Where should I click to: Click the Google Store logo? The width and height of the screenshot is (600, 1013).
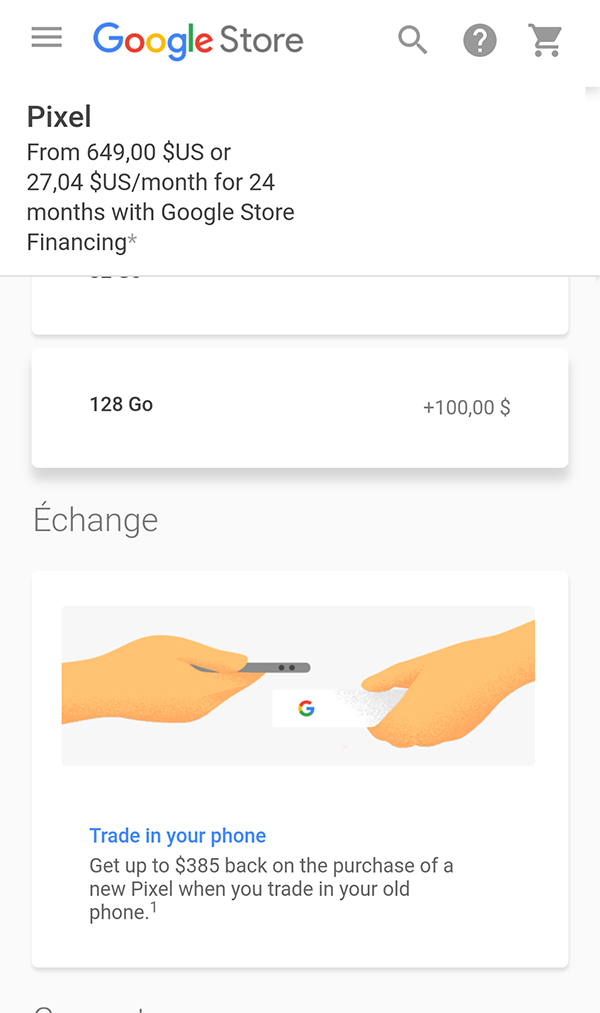(x=197, y=40)
